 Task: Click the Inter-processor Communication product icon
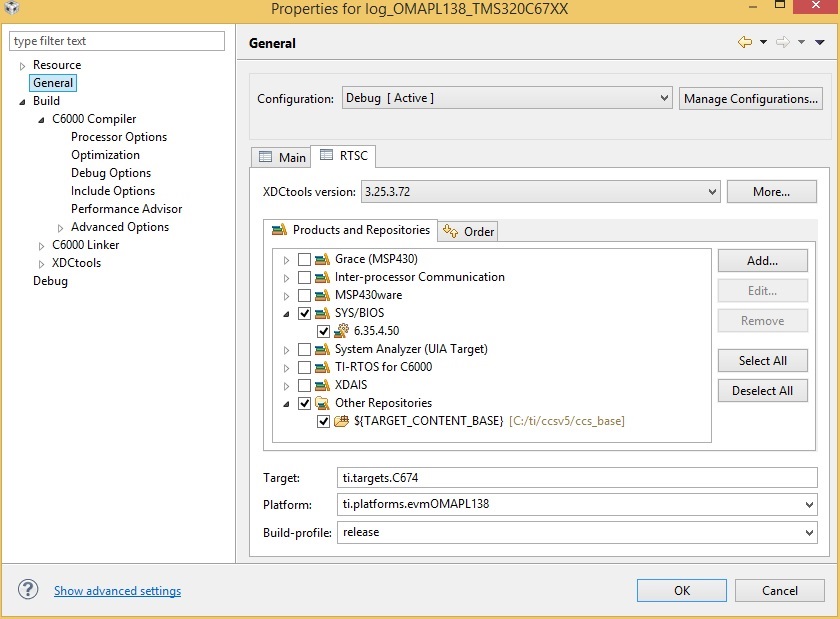pyautogui.click(x=322, y=277)
